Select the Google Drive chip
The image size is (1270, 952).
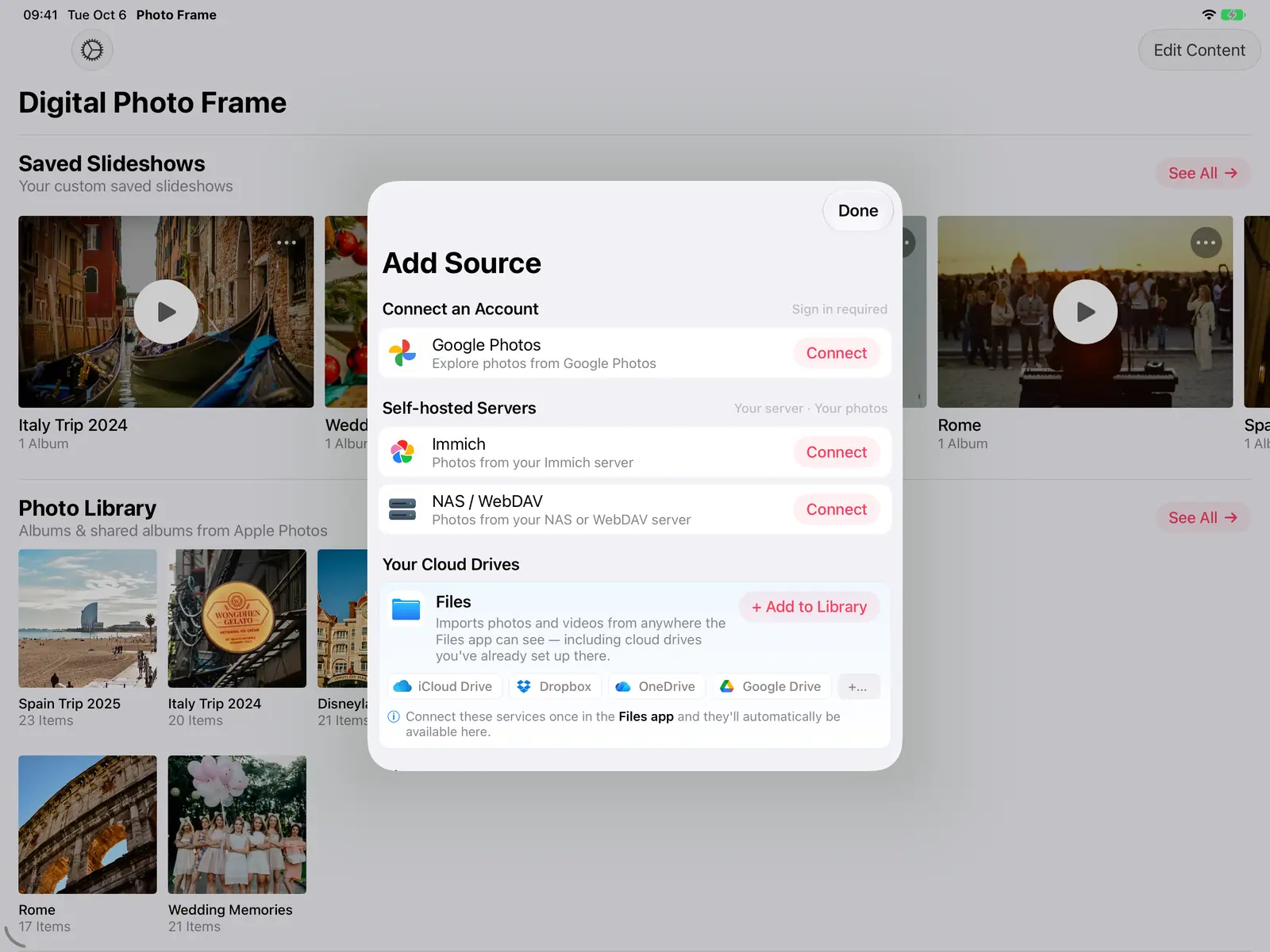click(x=771, y=686)
